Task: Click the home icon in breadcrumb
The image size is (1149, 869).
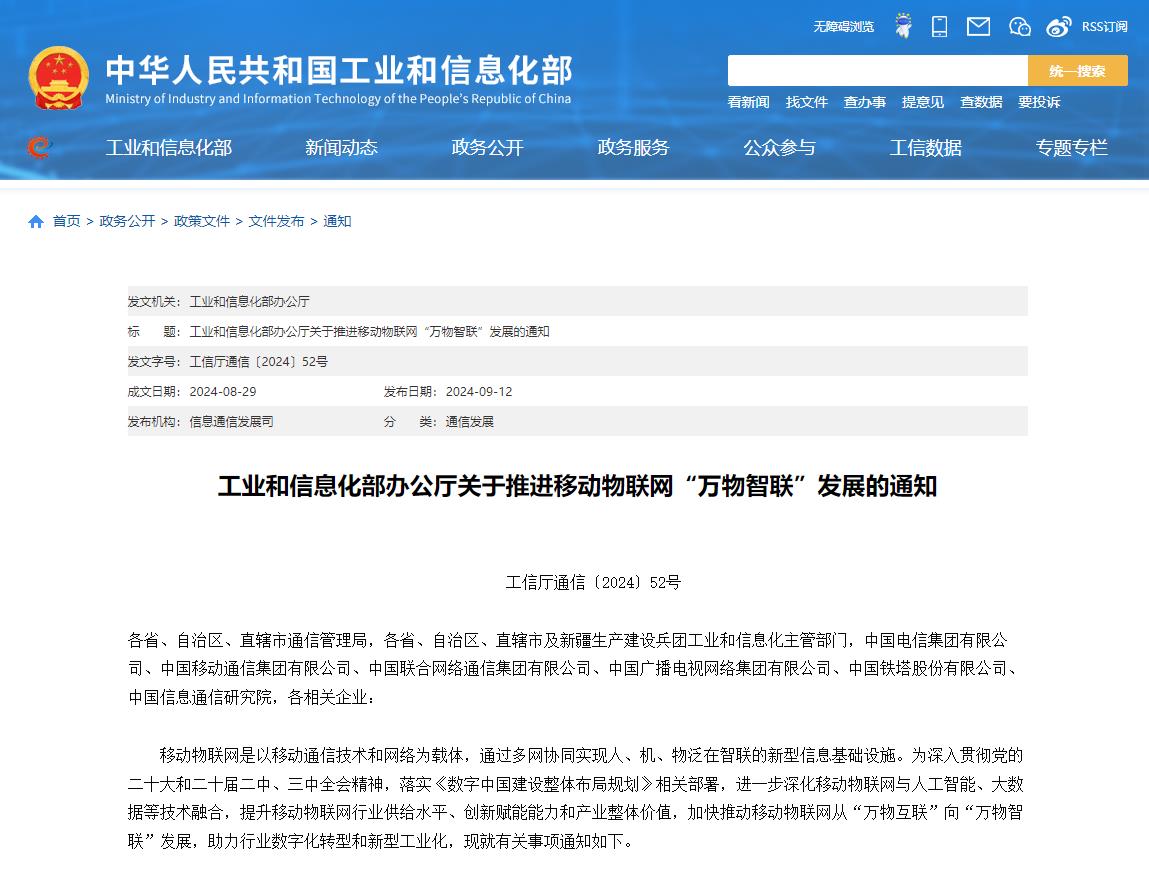Action: (36, 221)
